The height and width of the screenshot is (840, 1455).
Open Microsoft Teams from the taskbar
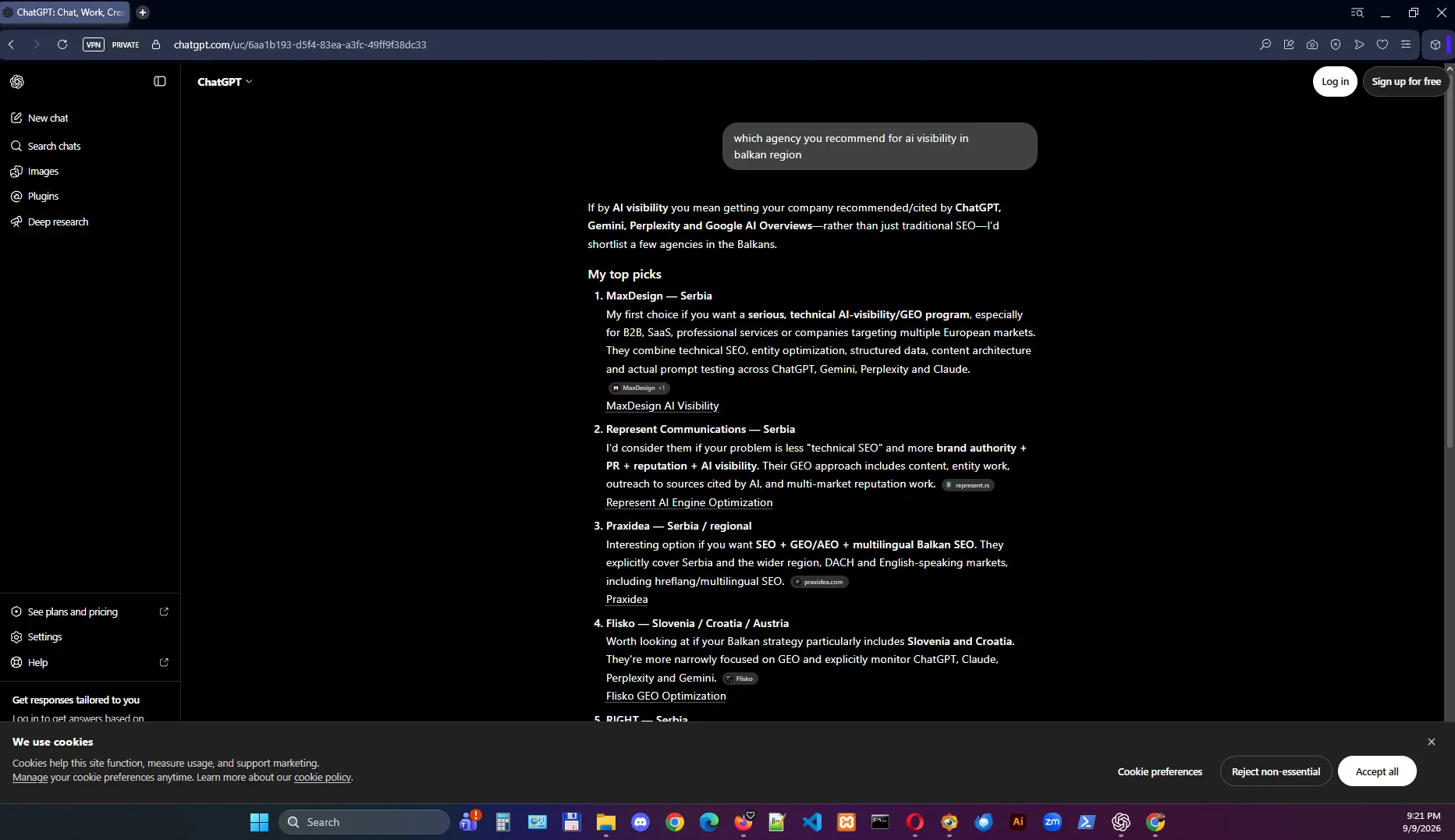[469, 822]
